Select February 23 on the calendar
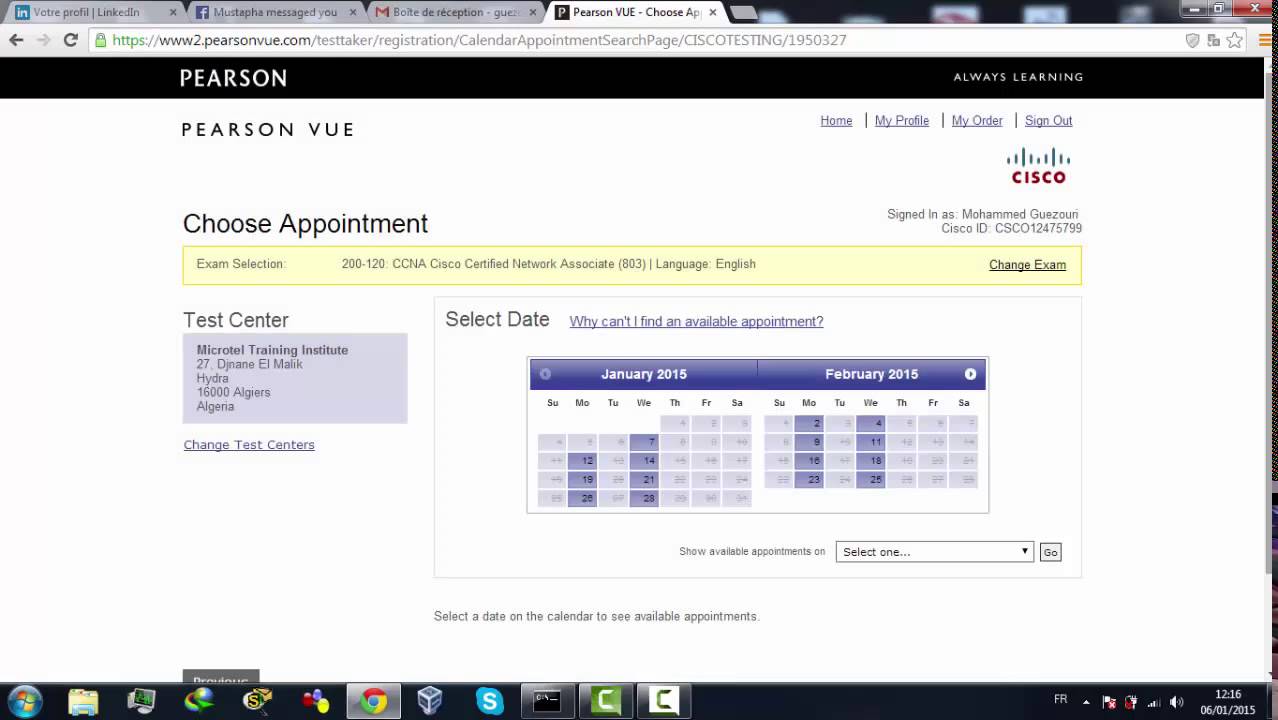 click(809, 480)
